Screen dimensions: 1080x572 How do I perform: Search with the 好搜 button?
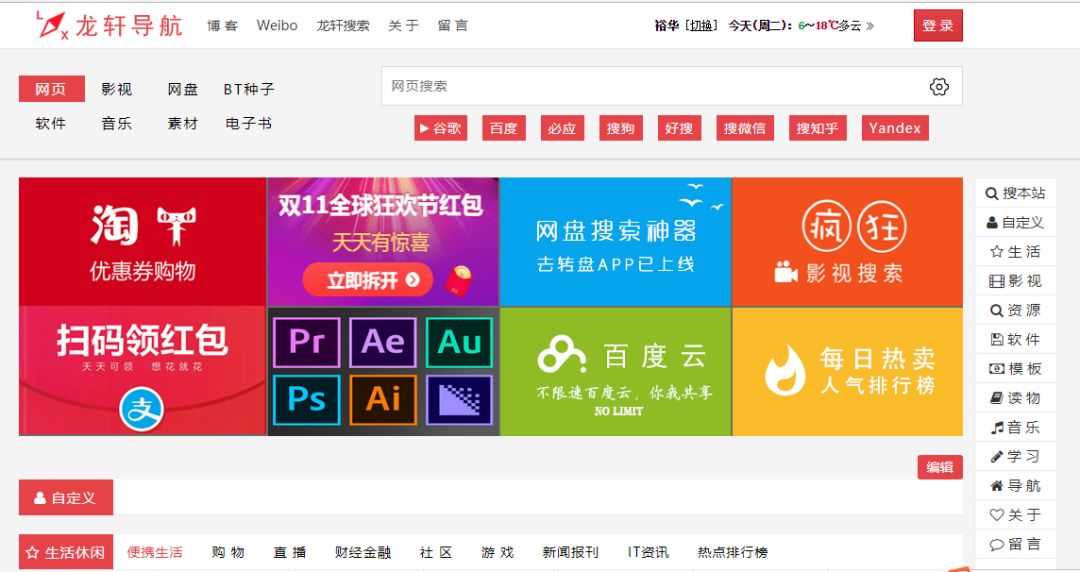[x=679, y=128]
